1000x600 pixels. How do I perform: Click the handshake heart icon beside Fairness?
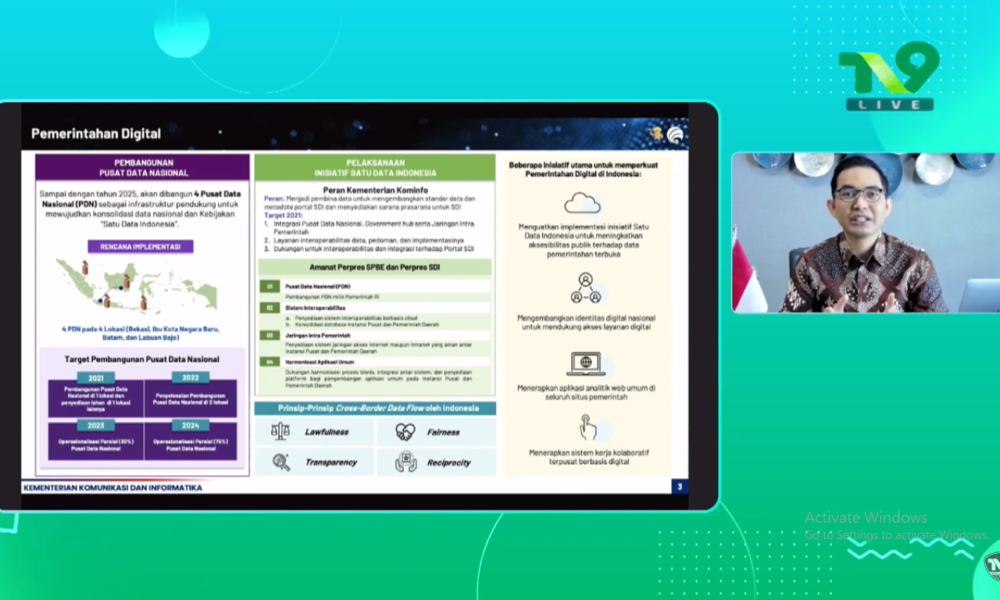coord(405,432)
